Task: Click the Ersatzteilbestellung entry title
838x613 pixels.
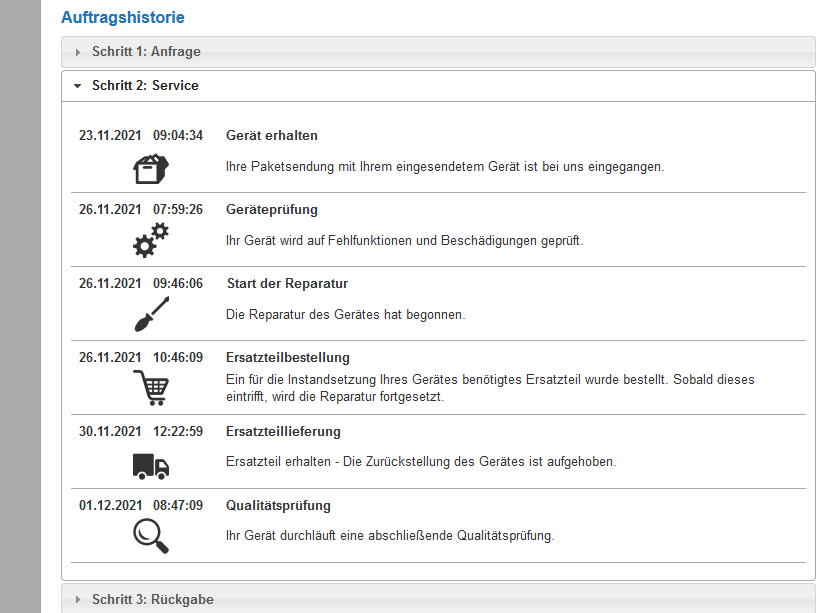Action: click(288, 358)
